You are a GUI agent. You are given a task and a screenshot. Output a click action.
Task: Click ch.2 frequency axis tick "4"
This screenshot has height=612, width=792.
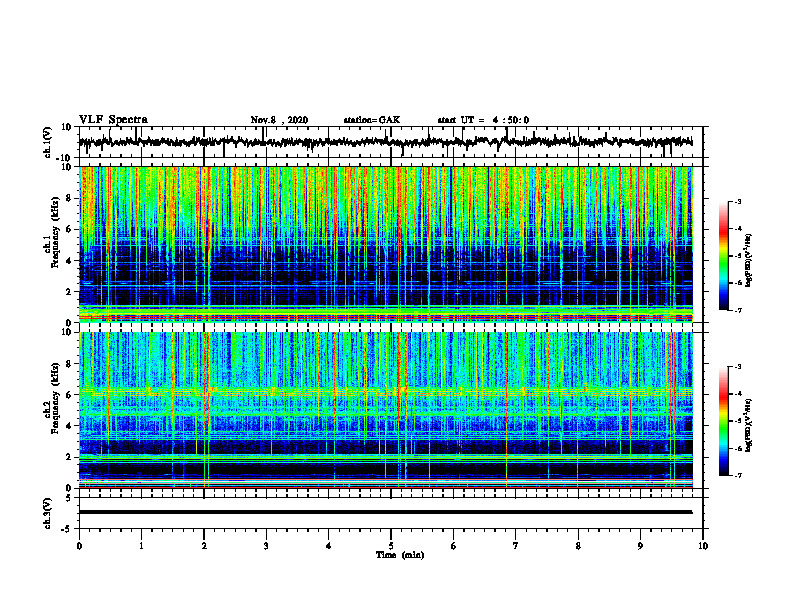click(x=71, y=426)
